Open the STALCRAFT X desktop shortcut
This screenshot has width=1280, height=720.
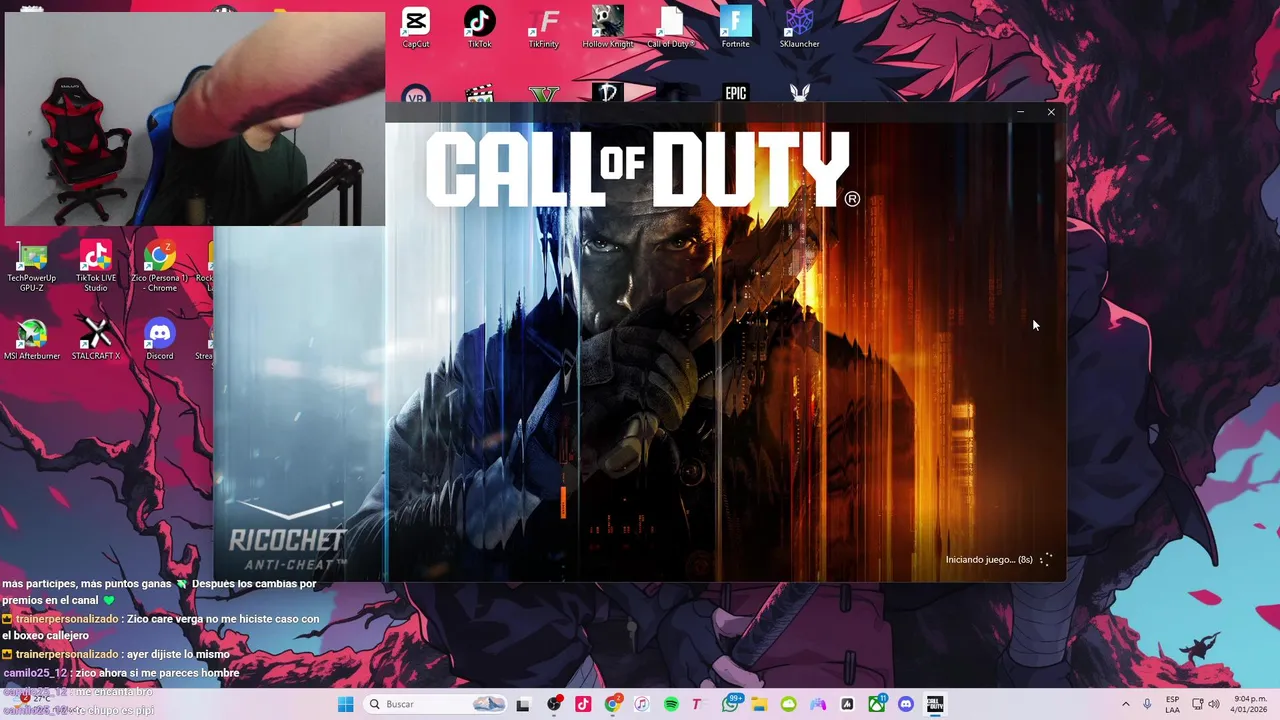[96, 340]
